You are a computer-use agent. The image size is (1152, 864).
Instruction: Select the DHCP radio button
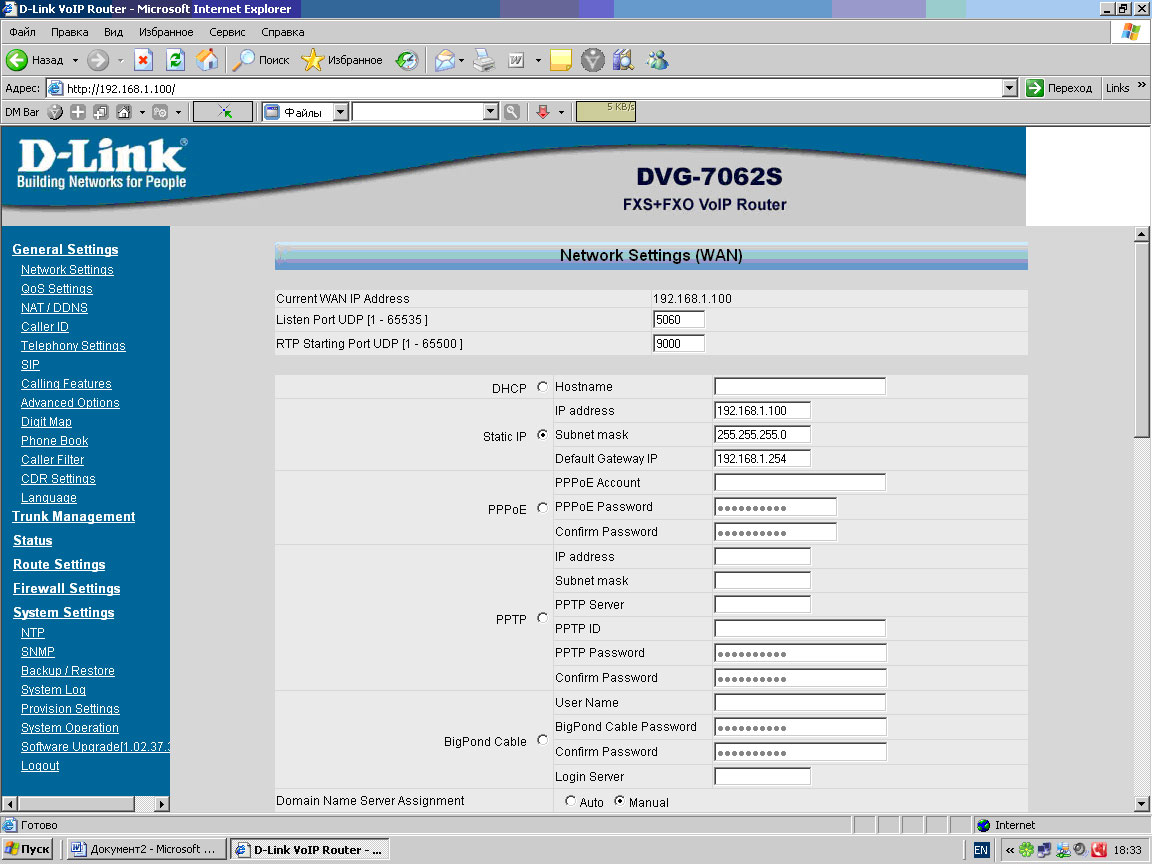(543, 387)
